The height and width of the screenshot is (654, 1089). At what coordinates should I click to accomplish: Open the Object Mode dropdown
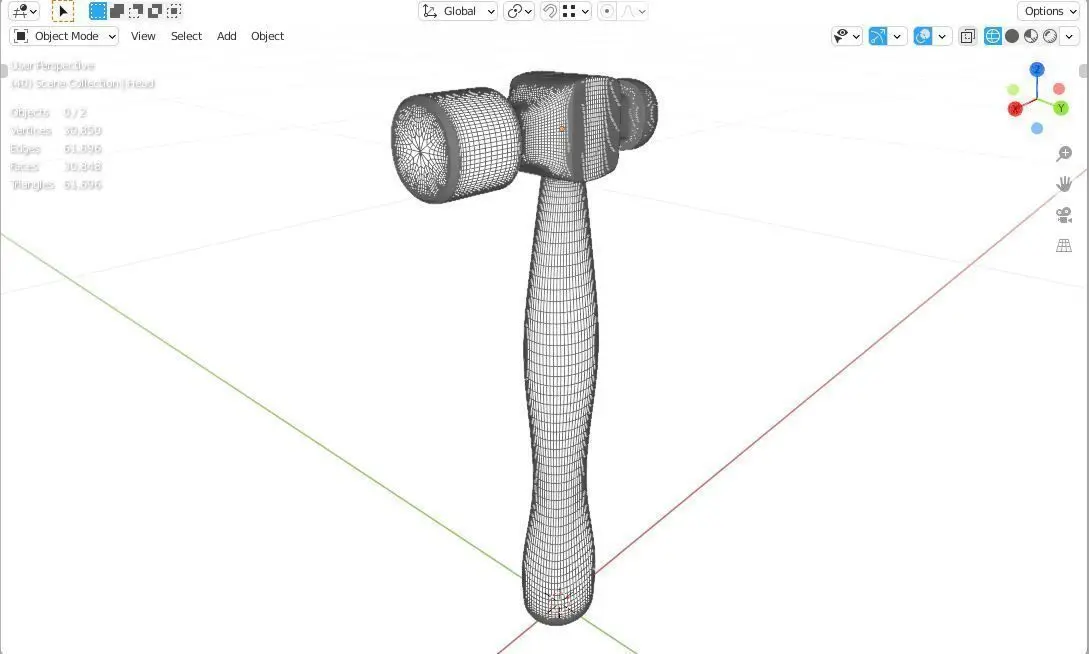[x=64, y=36]
